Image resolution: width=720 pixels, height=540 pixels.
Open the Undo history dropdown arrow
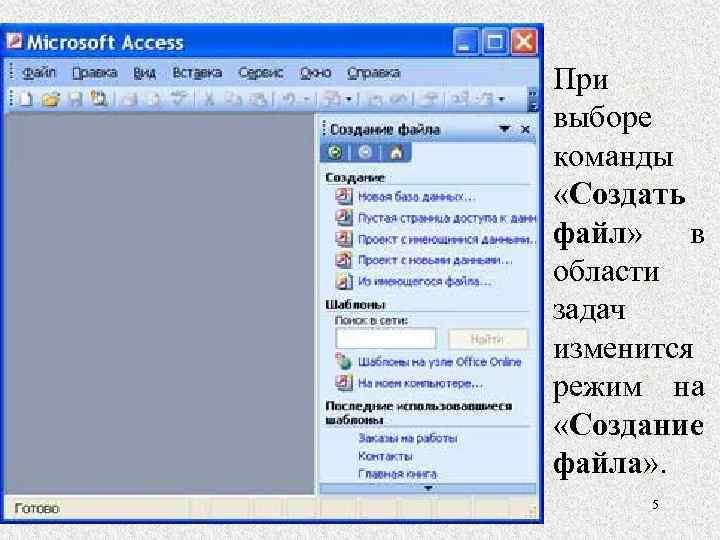[x=306, y=99]
